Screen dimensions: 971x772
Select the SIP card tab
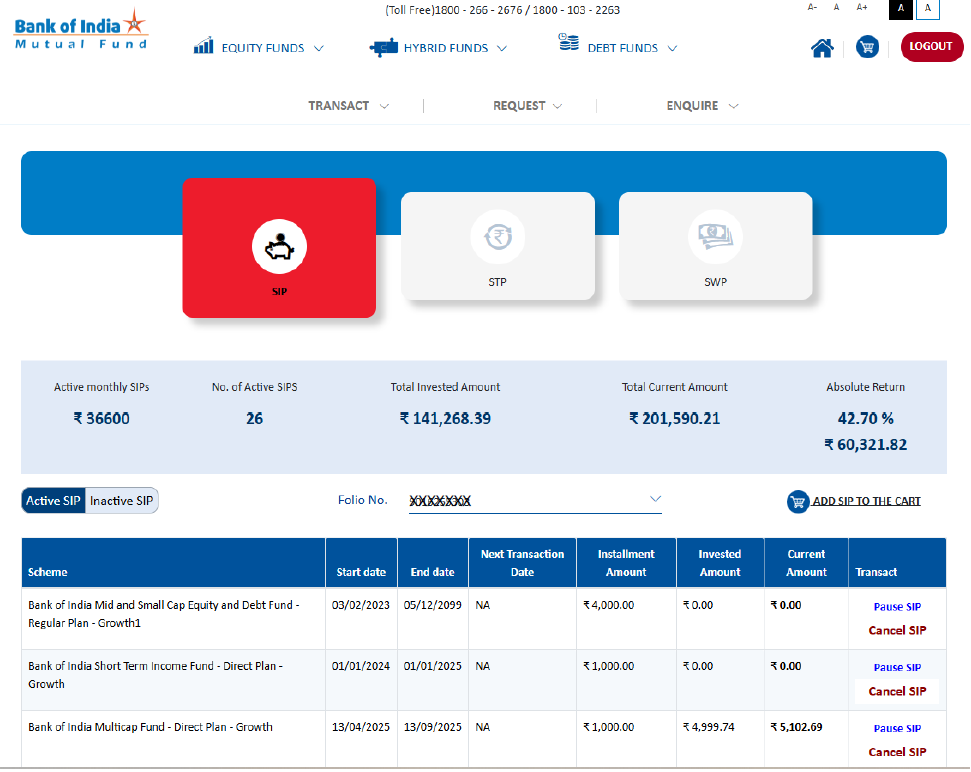(279, 248)
